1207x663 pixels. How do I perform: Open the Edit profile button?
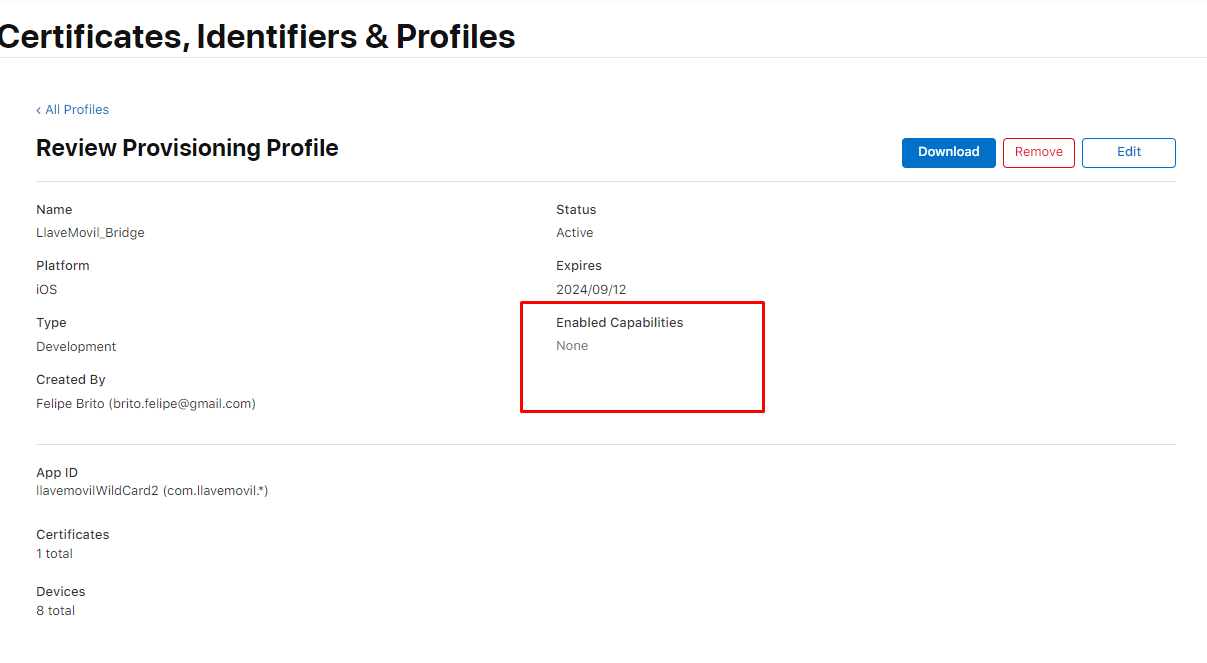(x=1128, y=152)
